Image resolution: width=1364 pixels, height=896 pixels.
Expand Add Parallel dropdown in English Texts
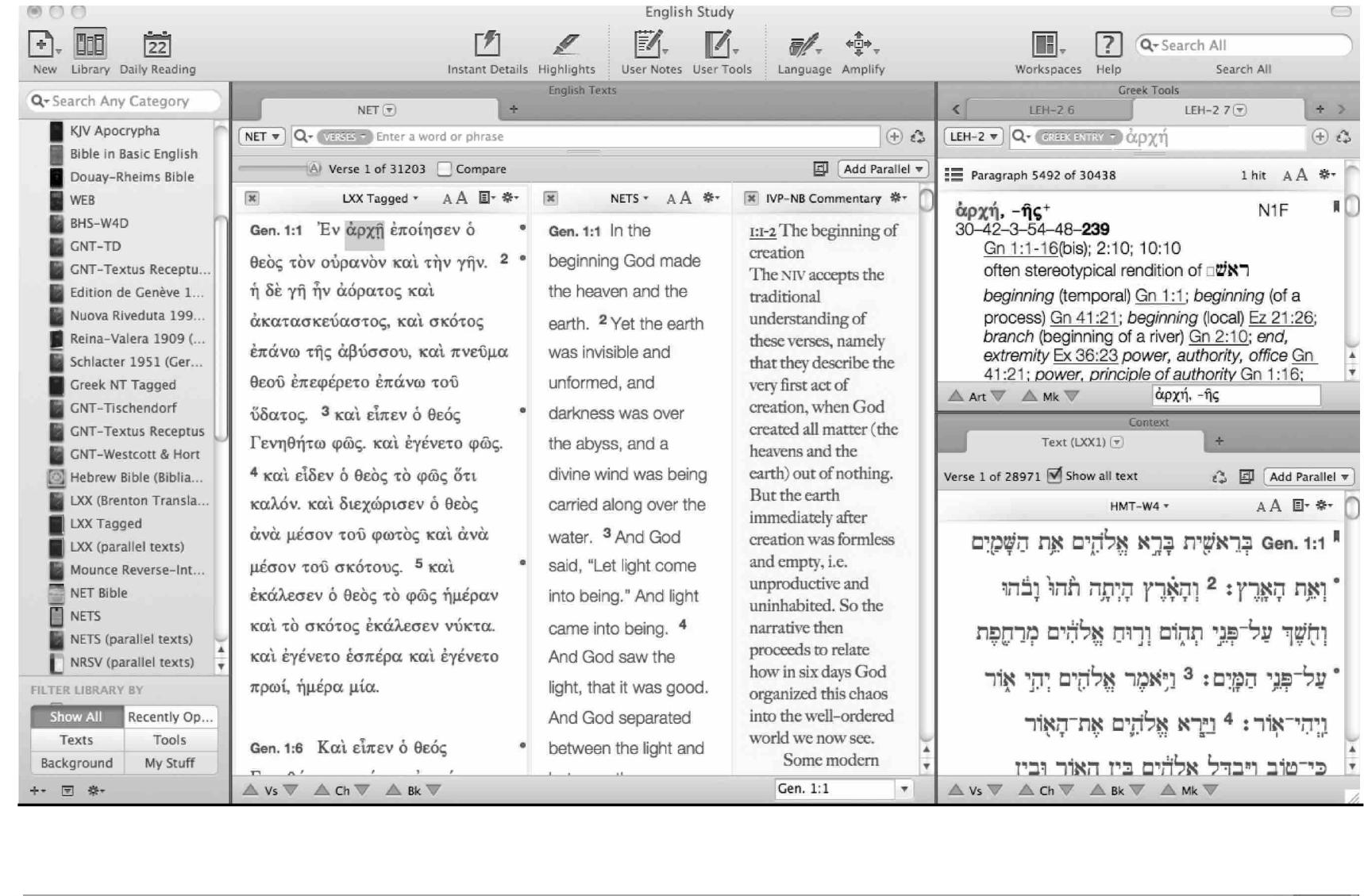(x=884, y=169)
